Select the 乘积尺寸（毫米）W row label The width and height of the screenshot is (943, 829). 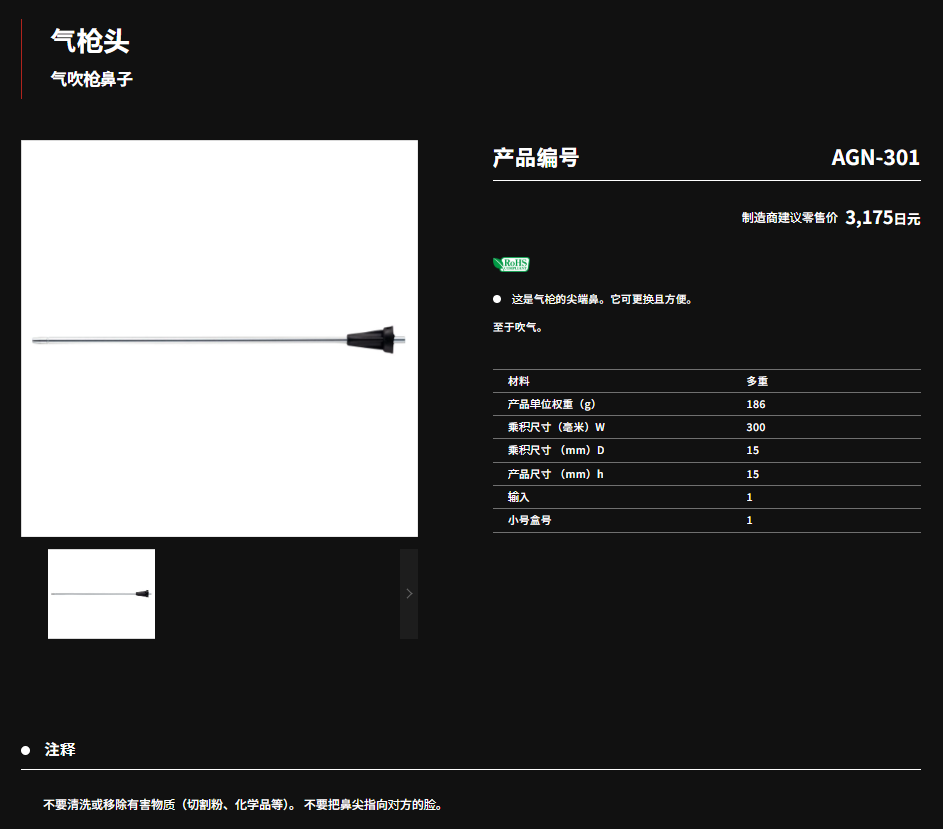click(x=556, y=427)
